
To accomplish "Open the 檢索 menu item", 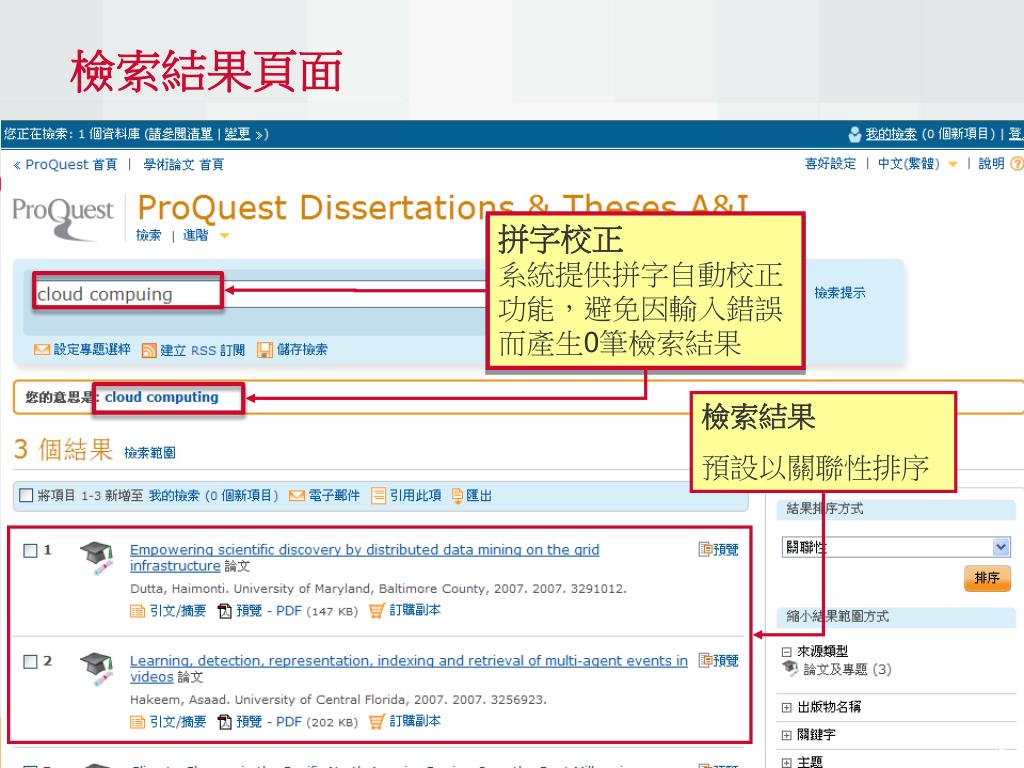I will coord(148,235).
